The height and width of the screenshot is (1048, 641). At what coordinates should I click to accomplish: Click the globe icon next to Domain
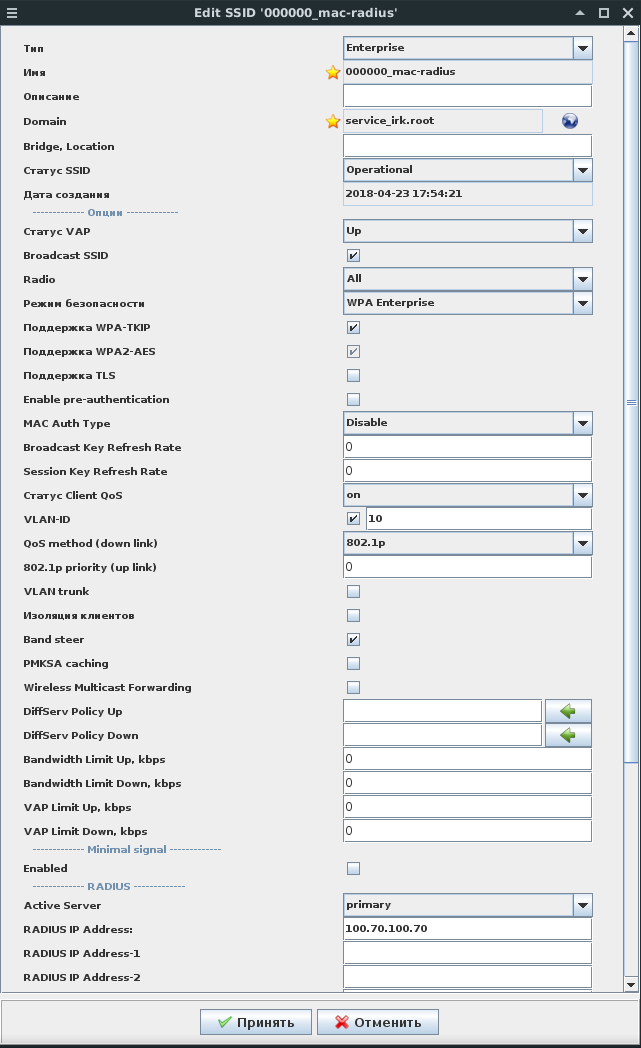click(570, 121)
